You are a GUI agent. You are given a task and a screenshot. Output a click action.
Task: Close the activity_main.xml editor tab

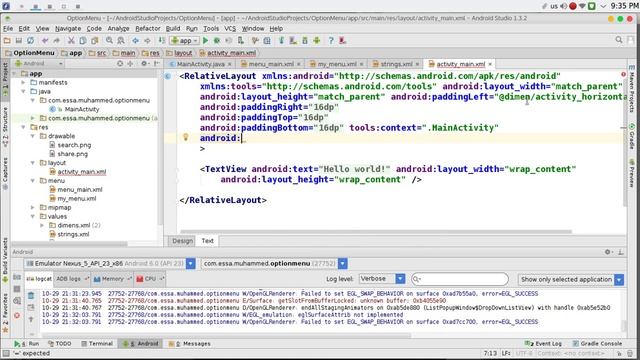tap(490, 64)
